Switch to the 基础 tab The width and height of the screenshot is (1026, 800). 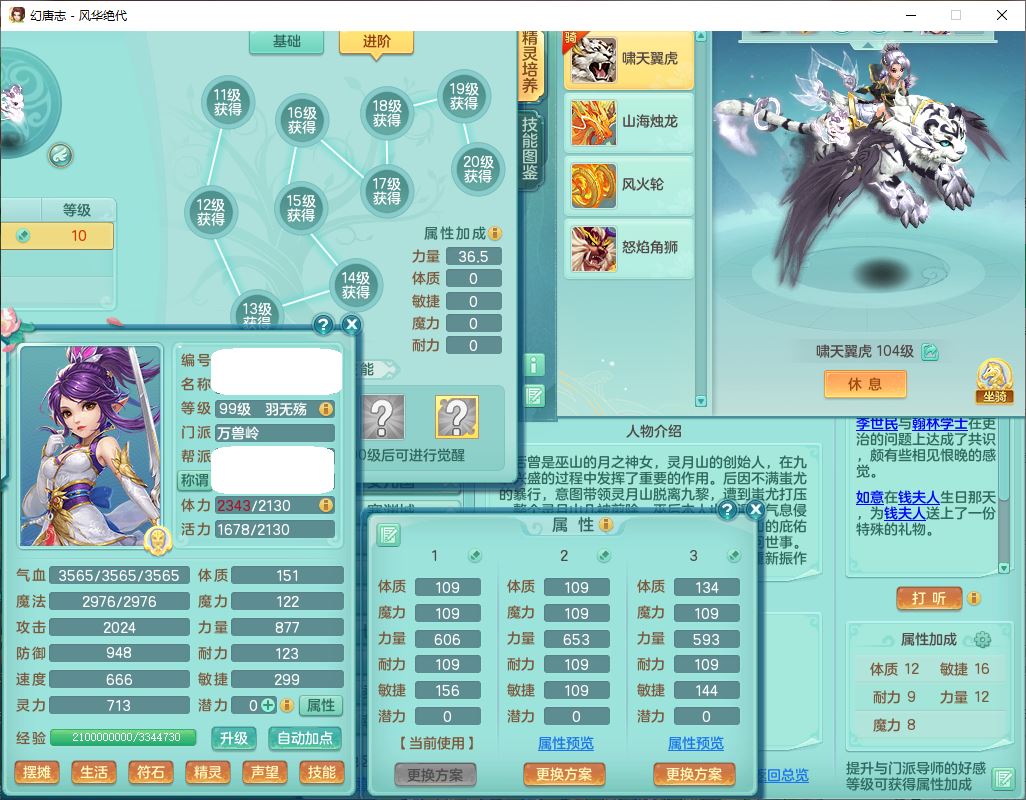click(287, 41)
